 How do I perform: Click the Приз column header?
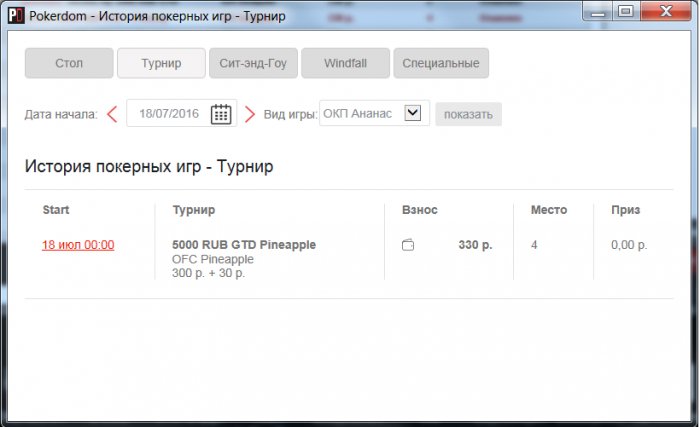click(x=625, y=210)
